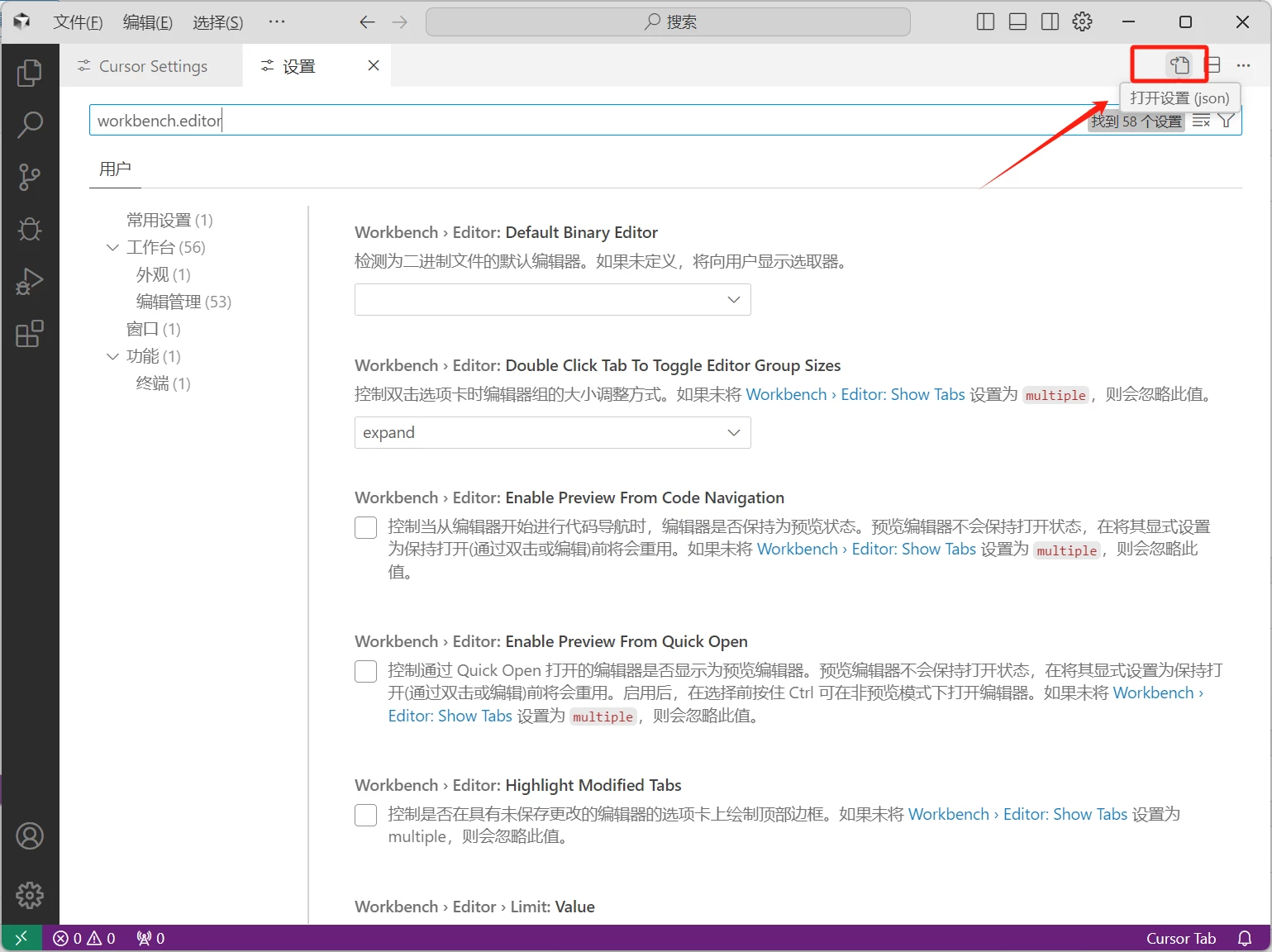1272x952 pixels.
Task: Toggle Highlight Modified Tabs checkbox
Action: [365, 815]
